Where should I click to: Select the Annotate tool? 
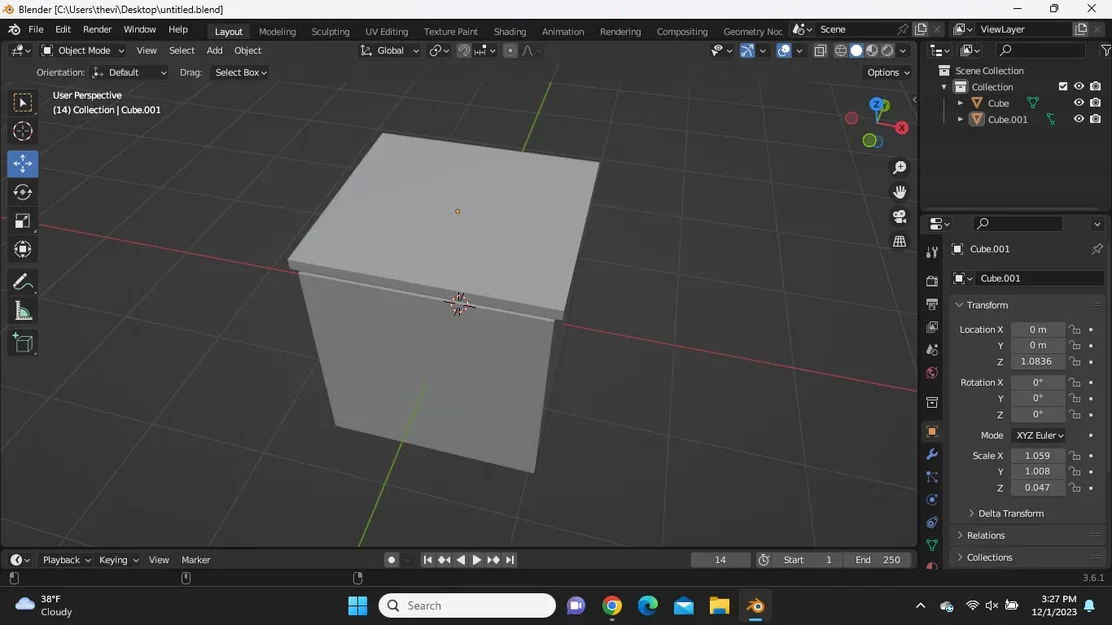coord(23,282)
